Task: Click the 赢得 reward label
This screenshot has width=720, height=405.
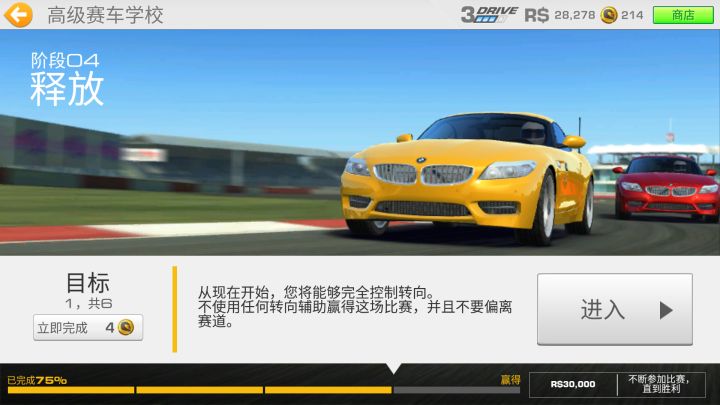Action: (510, 380)
